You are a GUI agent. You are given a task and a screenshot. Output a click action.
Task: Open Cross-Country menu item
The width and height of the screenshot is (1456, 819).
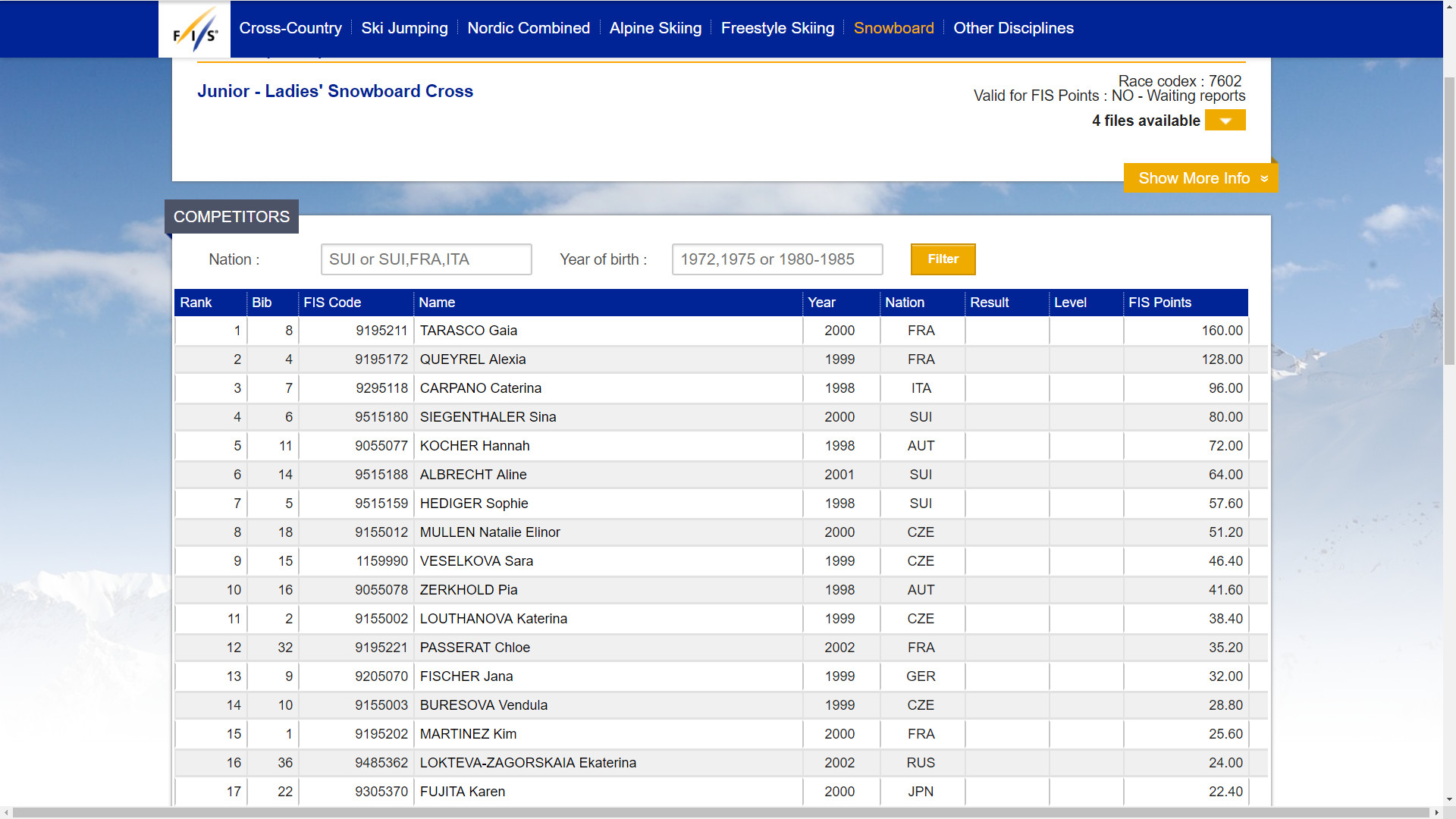click(290, 28)
